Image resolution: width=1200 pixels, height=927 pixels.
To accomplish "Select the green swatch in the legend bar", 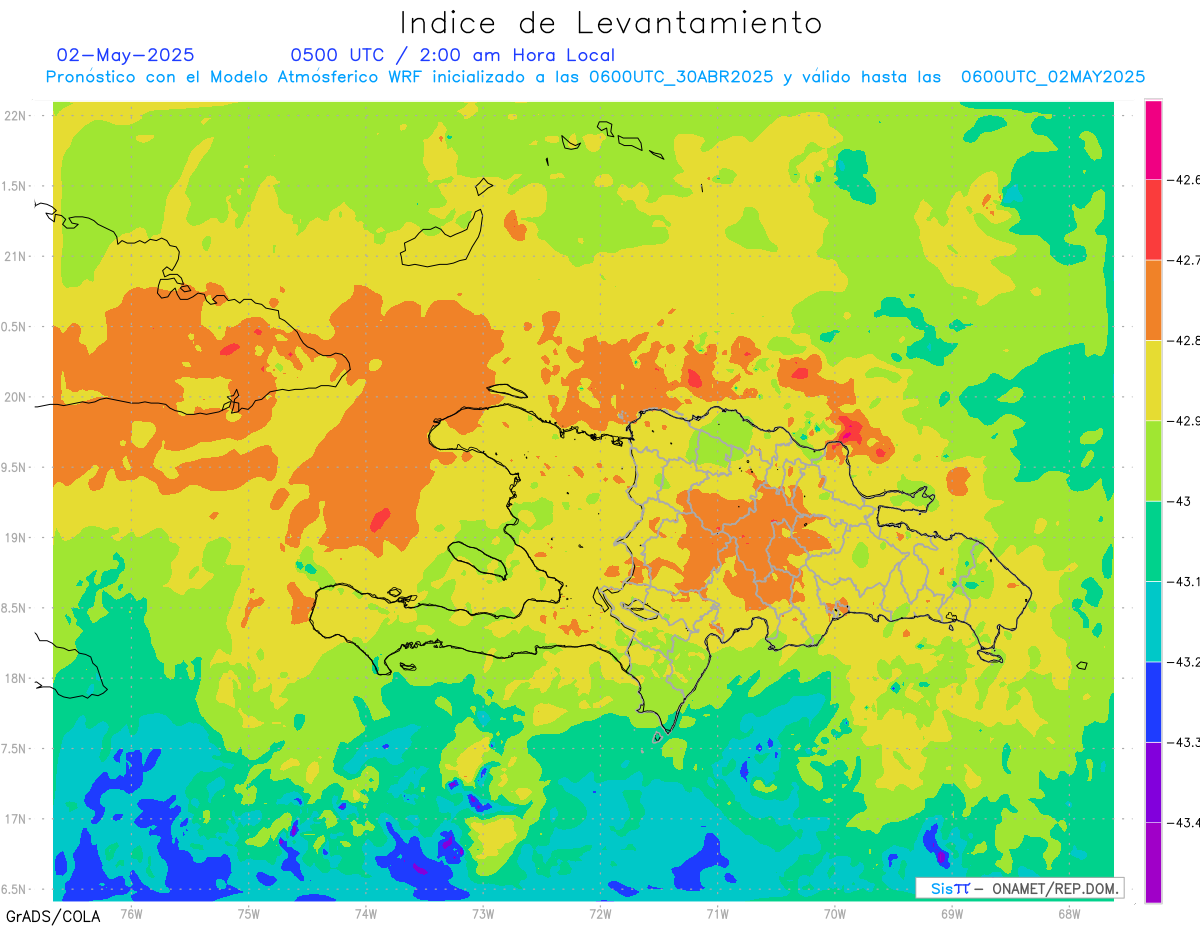I will click(x=1154, y=541).
